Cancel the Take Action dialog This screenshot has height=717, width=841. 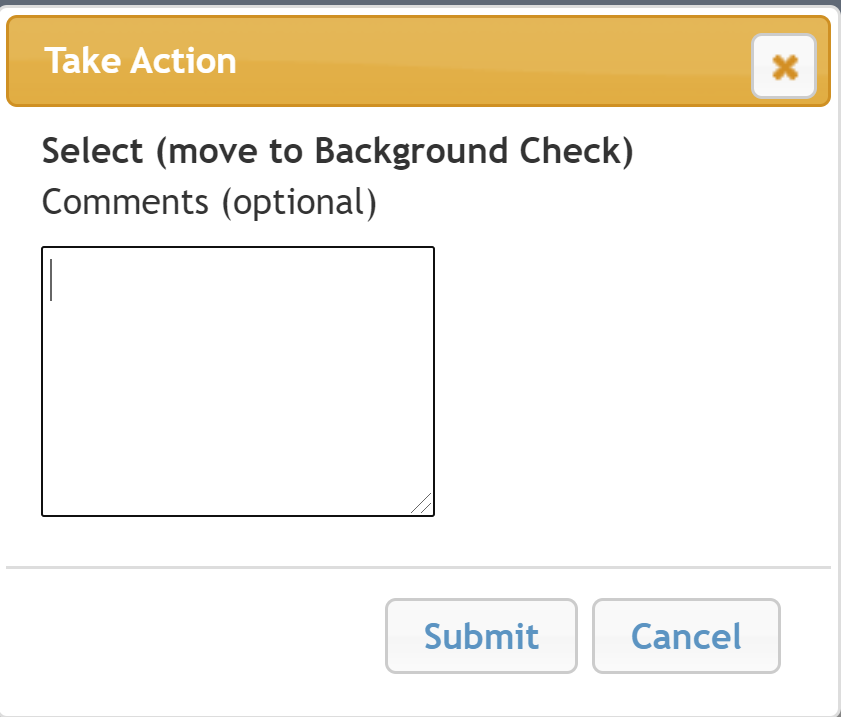[x=686, y=636]
